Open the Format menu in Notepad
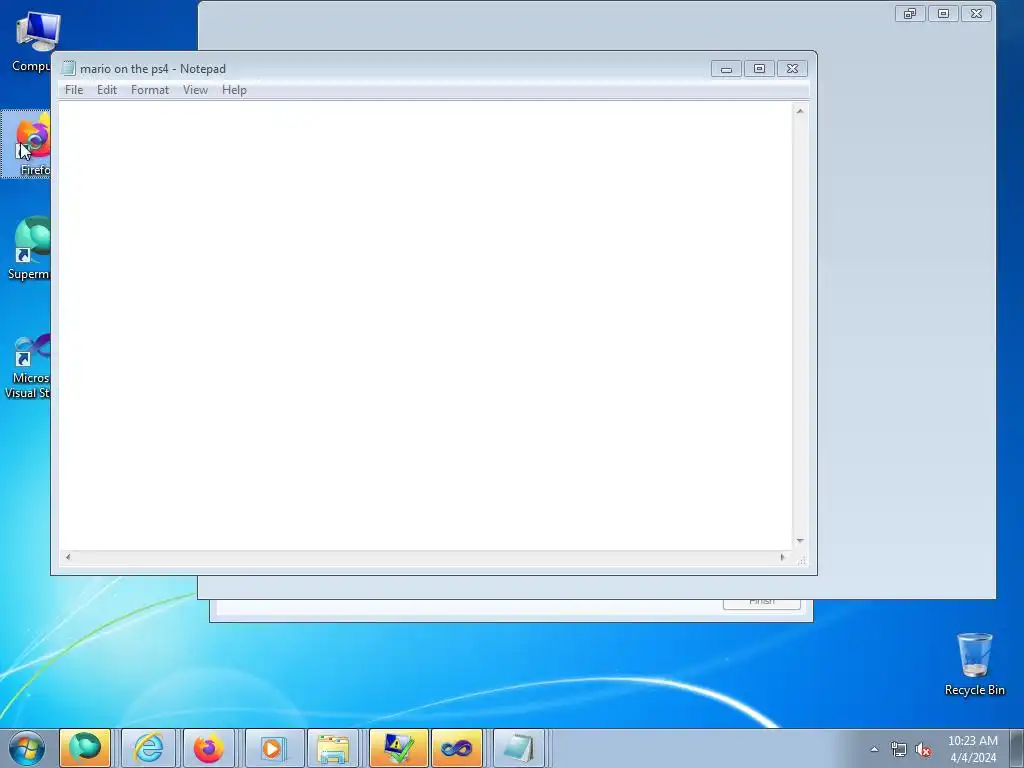 click(150, 90)
